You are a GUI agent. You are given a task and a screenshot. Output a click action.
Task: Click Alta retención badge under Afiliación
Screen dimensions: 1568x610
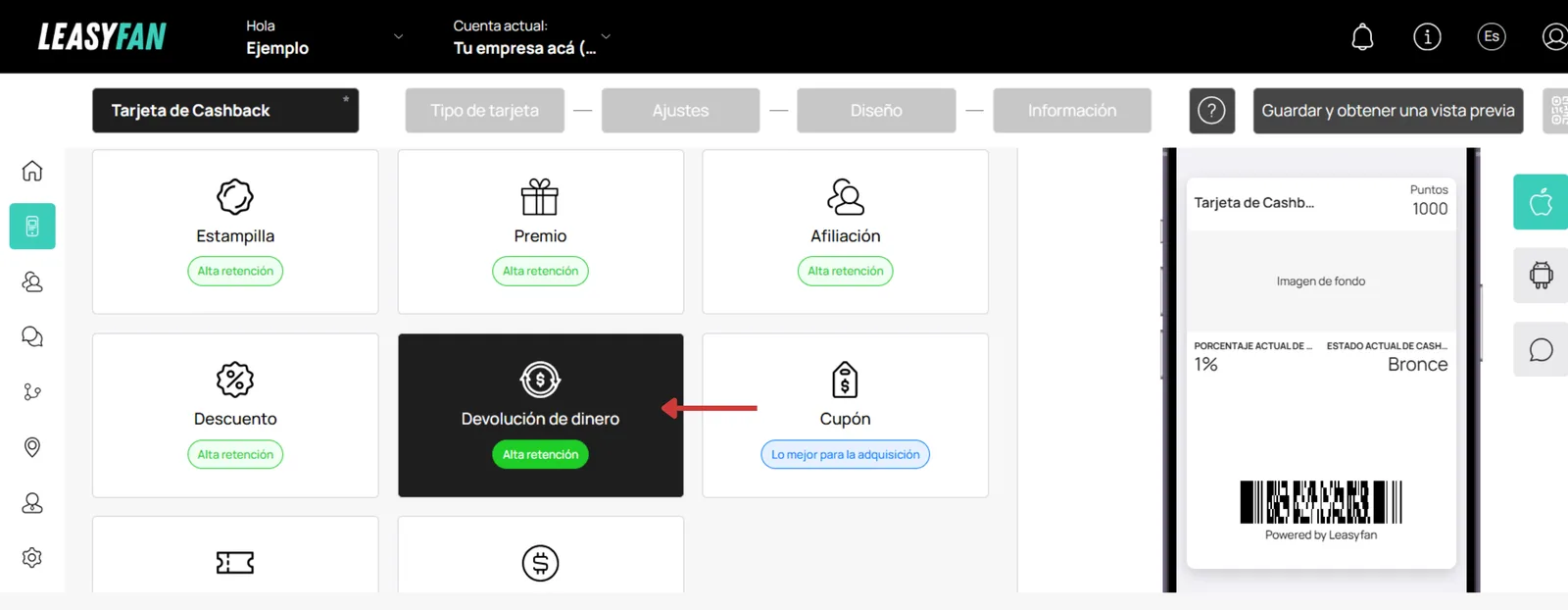tap(845, 272)
